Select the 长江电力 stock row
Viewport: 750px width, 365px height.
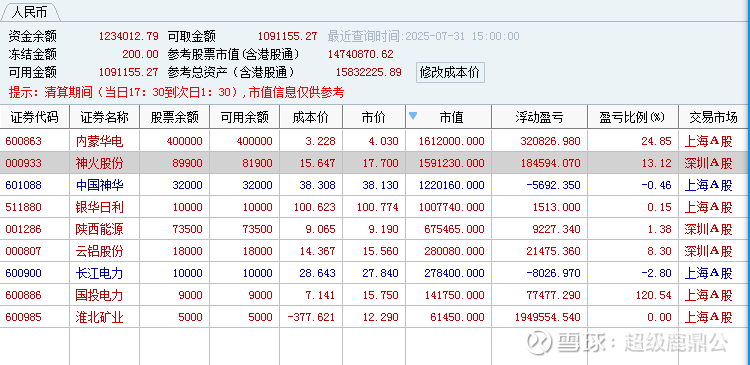[374, 273]
